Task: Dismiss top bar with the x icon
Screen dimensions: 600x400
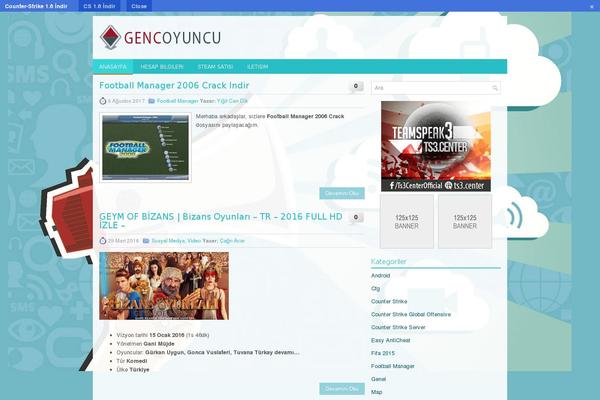Action: coord(592,7)
